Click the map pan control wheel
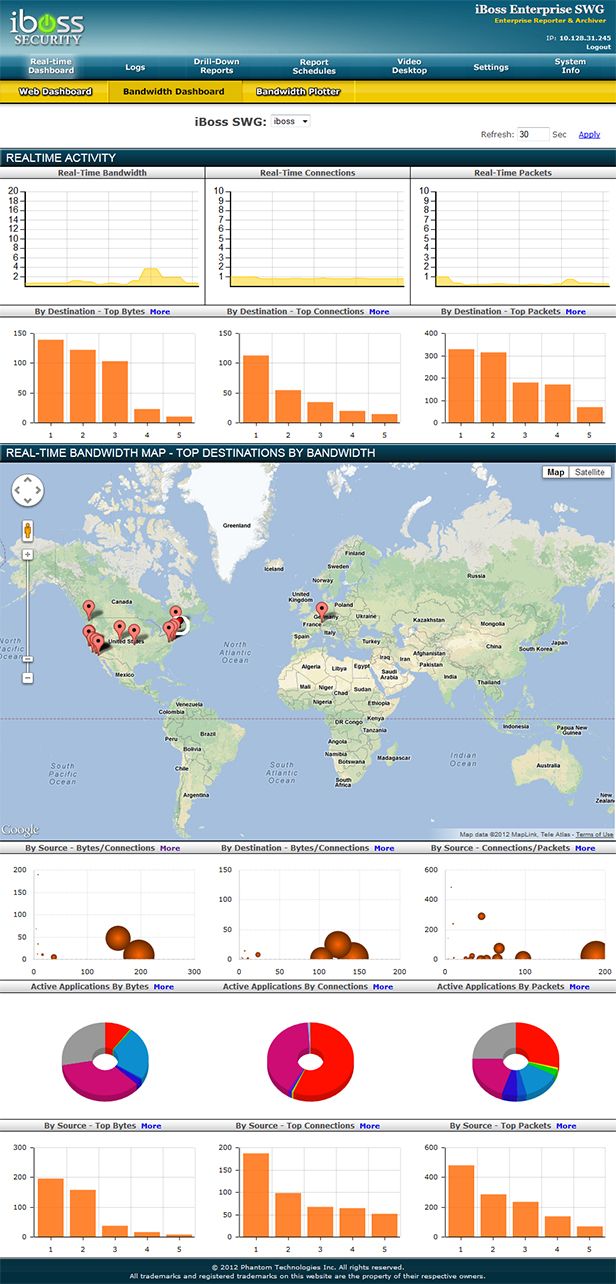Screen dimensions: 616x1284 pyautogui.click(x=28, y=491)
